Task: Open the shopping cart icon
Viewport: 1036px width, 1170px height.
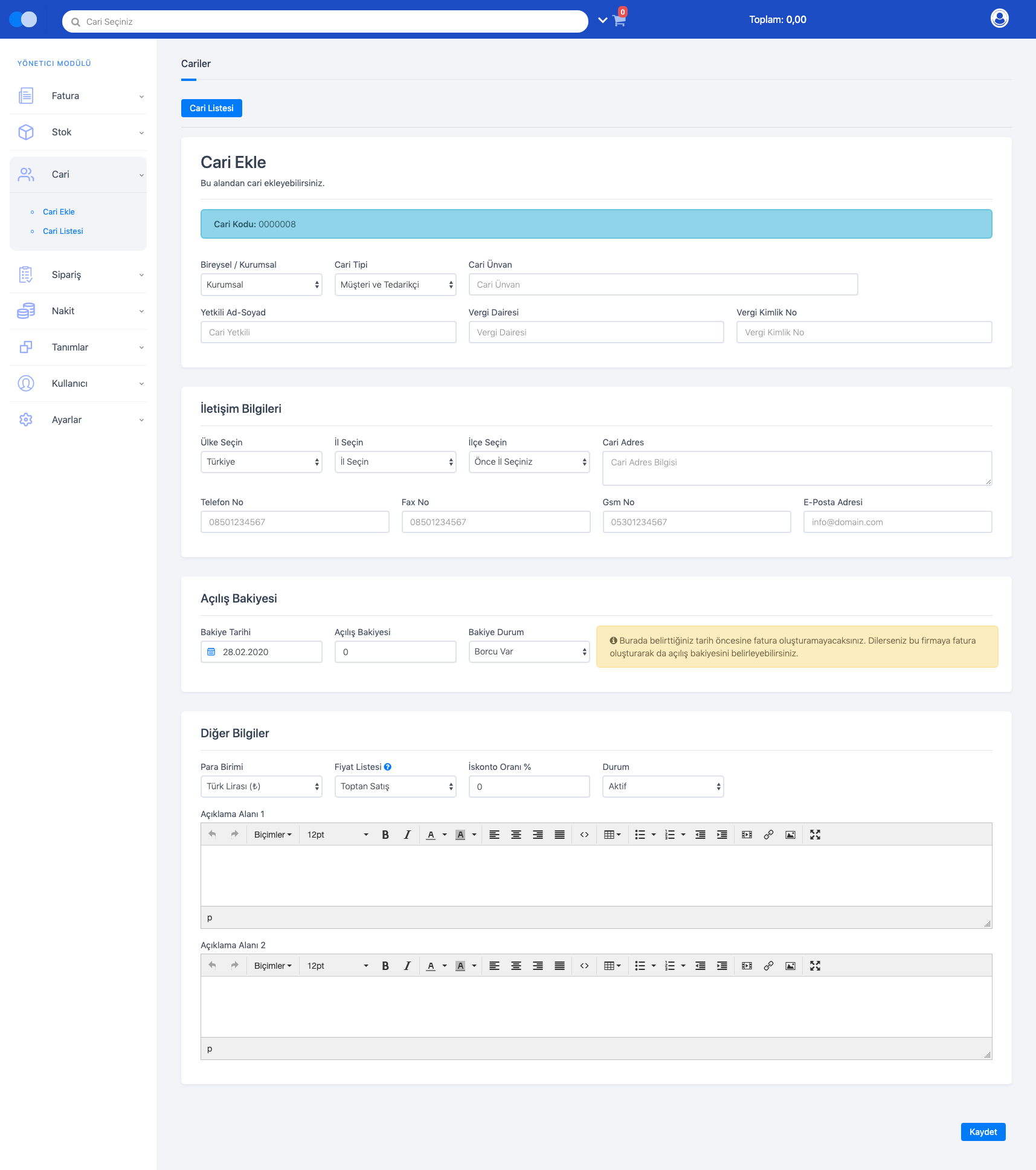Action: pos(619,20)
